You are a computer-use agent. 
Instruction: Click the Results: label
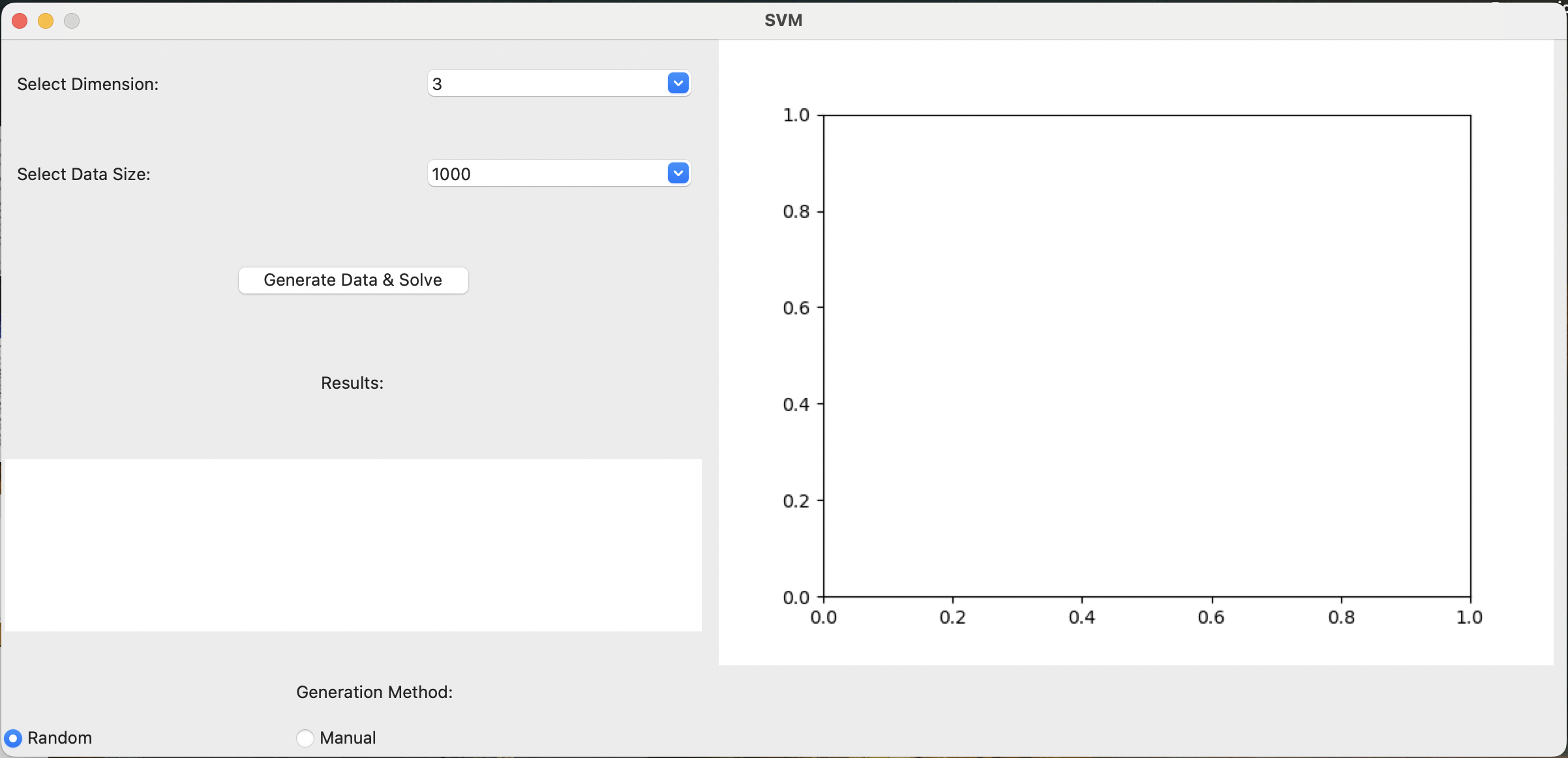point(352,383)
